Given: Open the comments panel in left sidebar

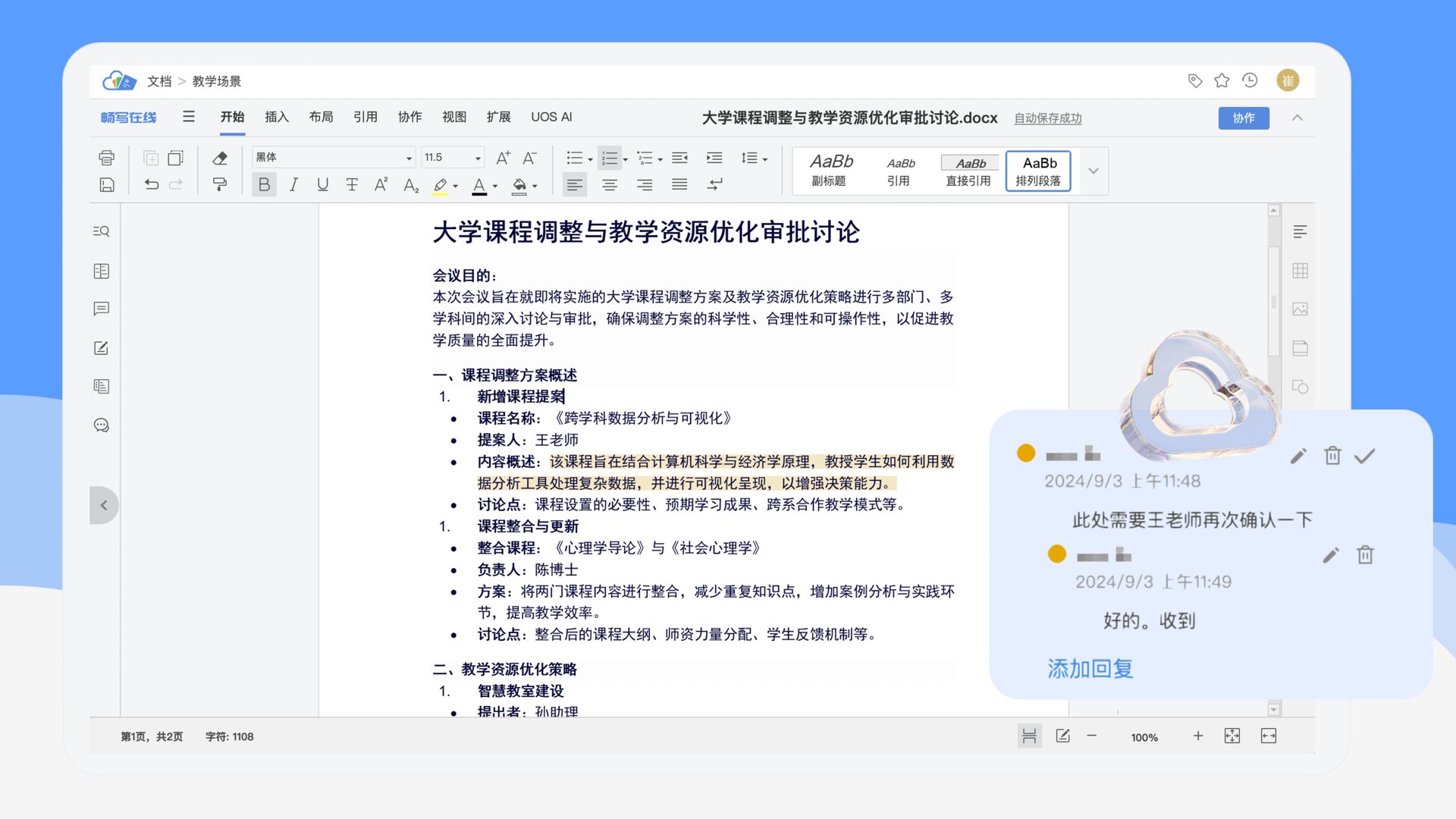Looking at the screenshot, I should [102, 309].
